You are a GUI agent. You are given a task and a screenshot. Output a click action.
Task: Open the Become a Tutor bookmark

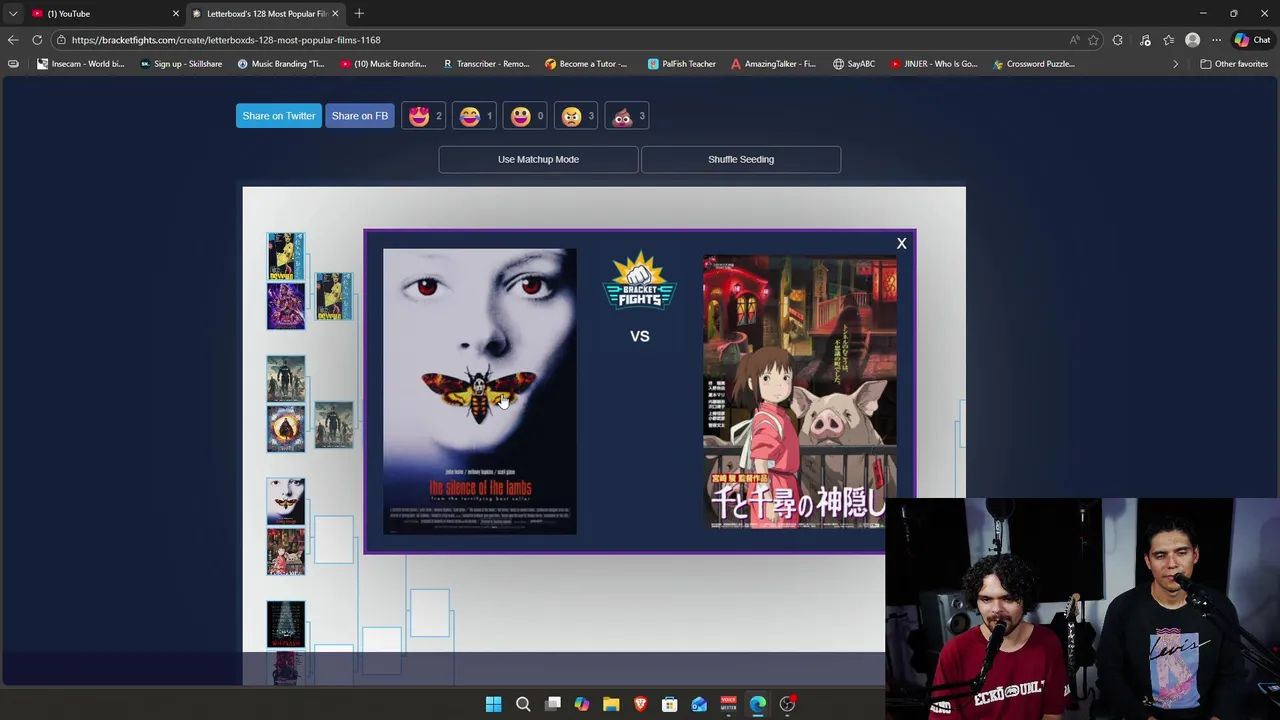(586, 64)
